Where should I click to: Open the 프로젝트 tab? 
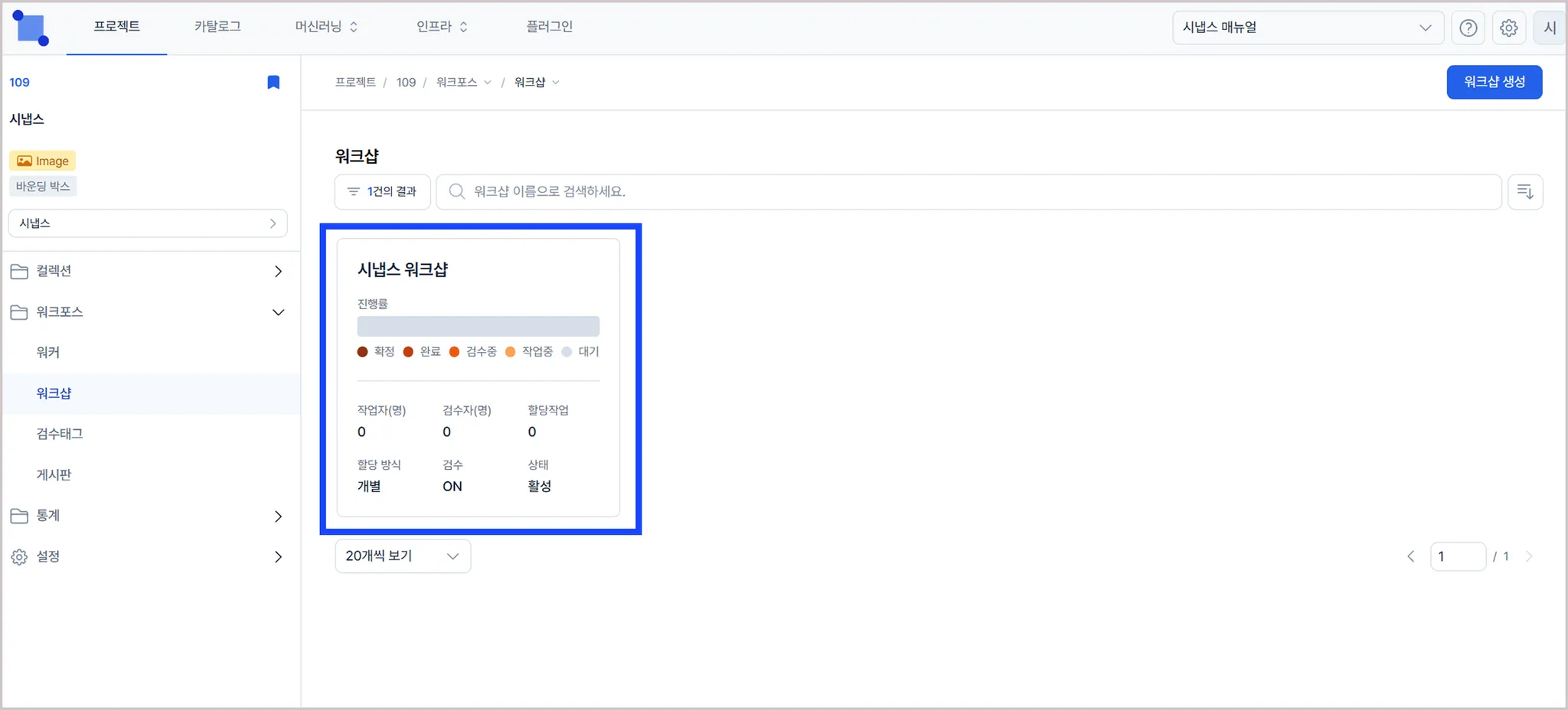click(x=116, y=27)
